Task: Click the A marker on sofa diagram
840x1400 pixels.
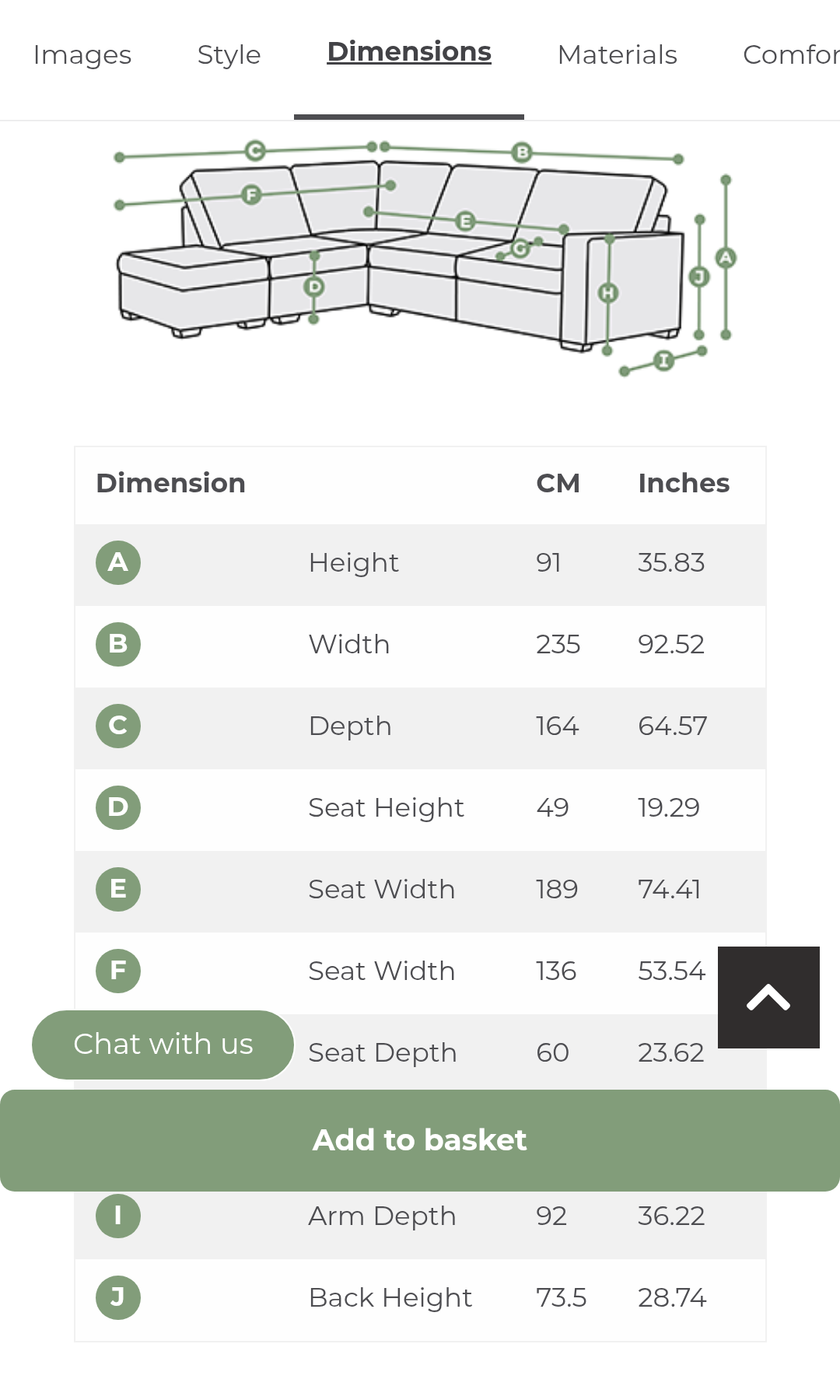Action: click(726, 257)
